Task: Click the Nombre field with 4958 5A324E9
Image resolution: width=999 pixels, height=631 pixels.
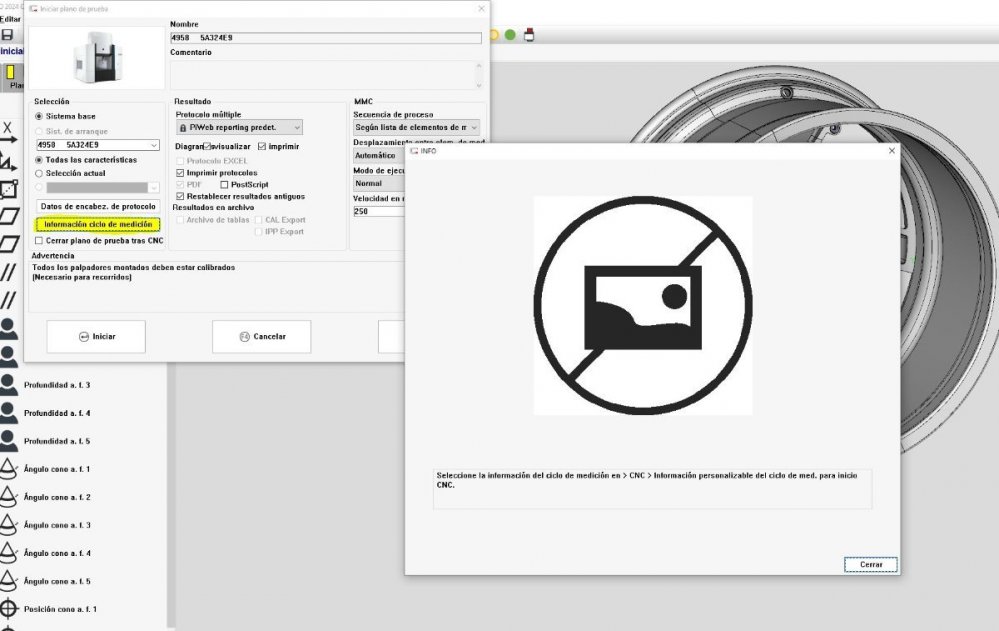Action: tap(326, 38)
